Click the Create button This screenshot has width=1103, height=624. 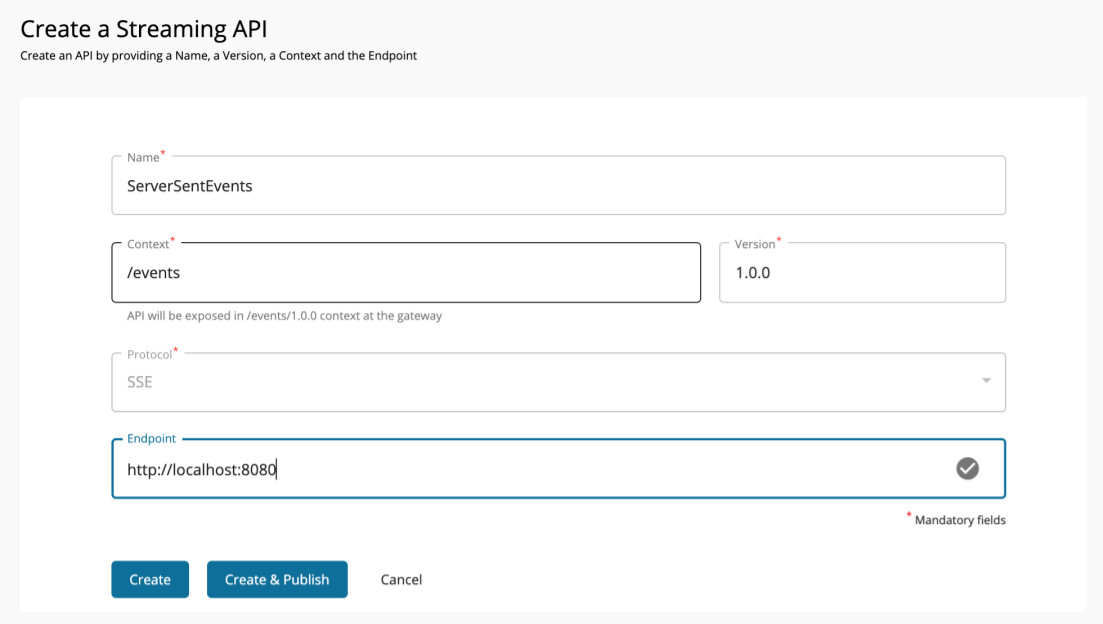tap(149, 579)
